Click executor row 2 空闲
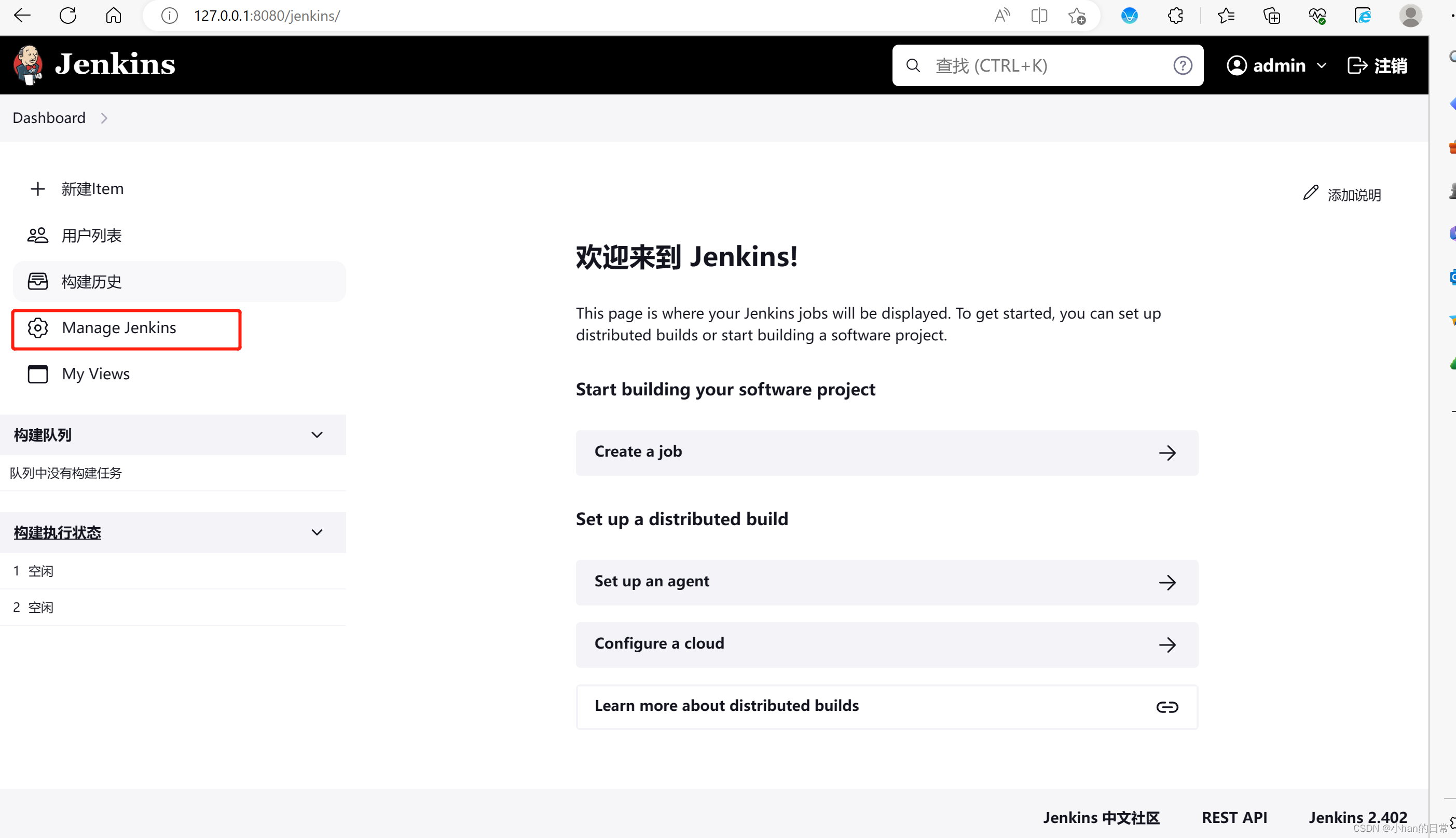The image size is (1456, 838). pos(173,607)
